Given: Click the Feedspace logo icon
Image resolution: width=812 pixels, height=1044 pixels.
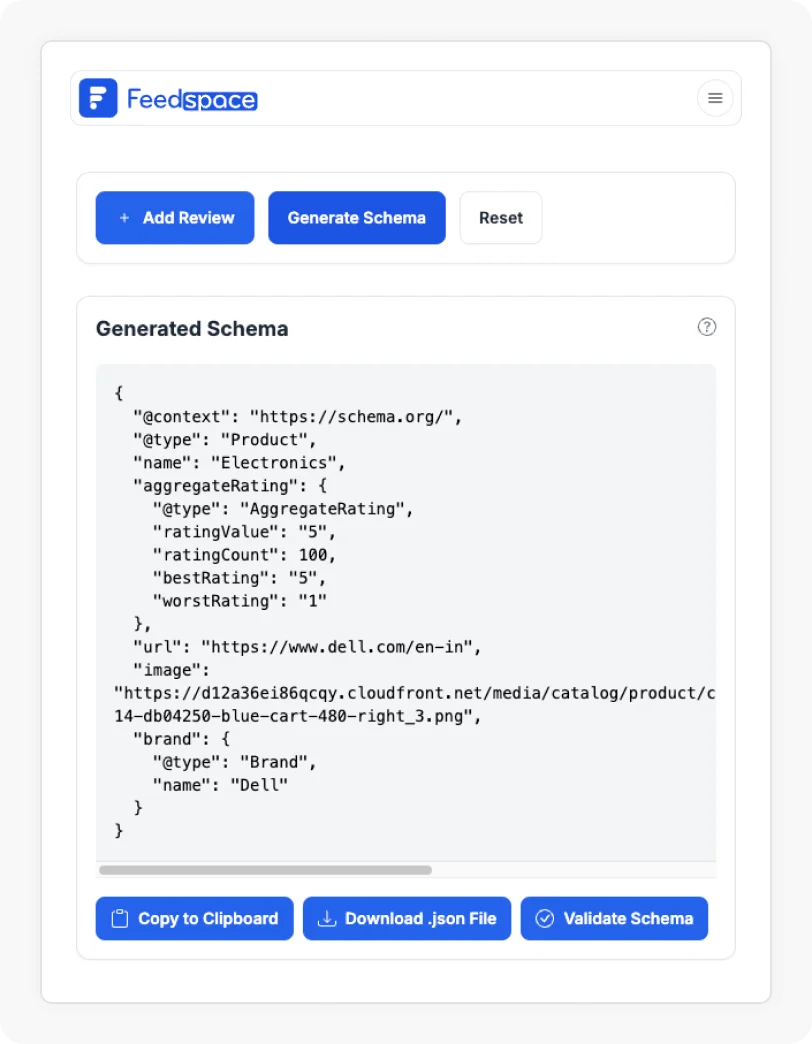Looking at the screenshot, I should point(98,98).
